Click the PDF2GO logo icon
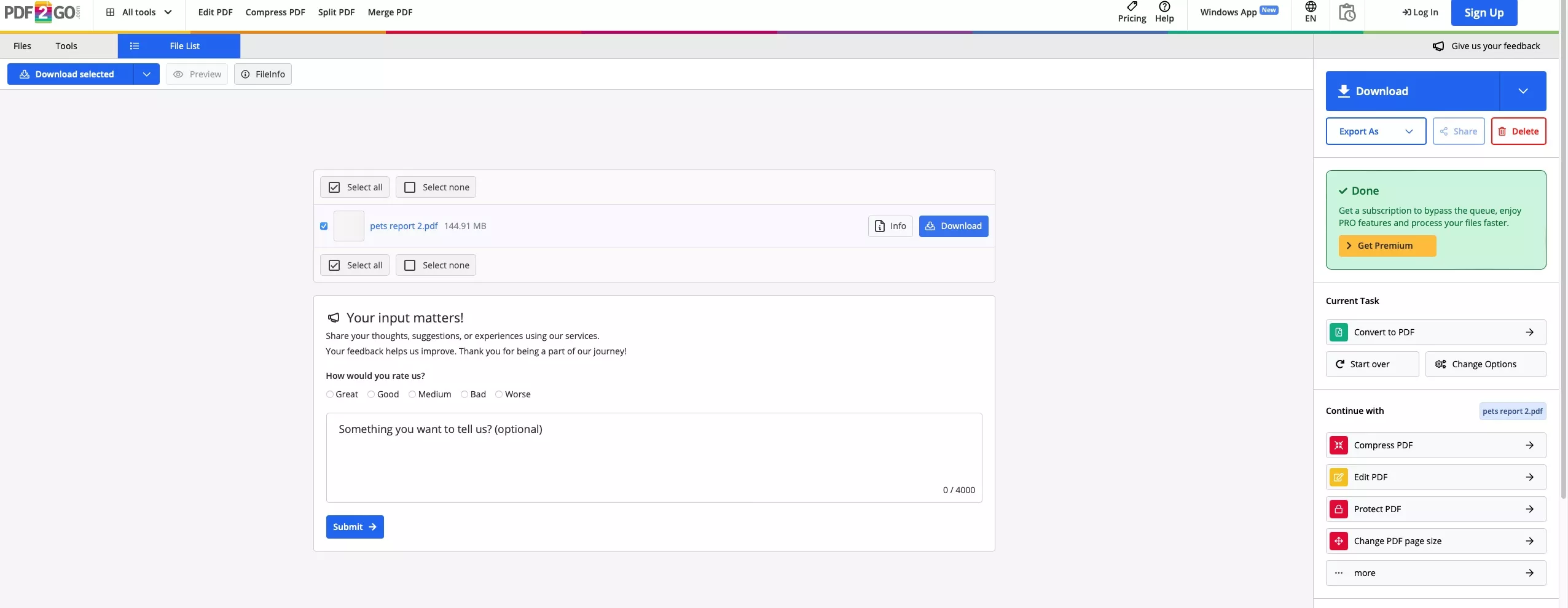Screen dimensions: 1568x608 (42, 12)
